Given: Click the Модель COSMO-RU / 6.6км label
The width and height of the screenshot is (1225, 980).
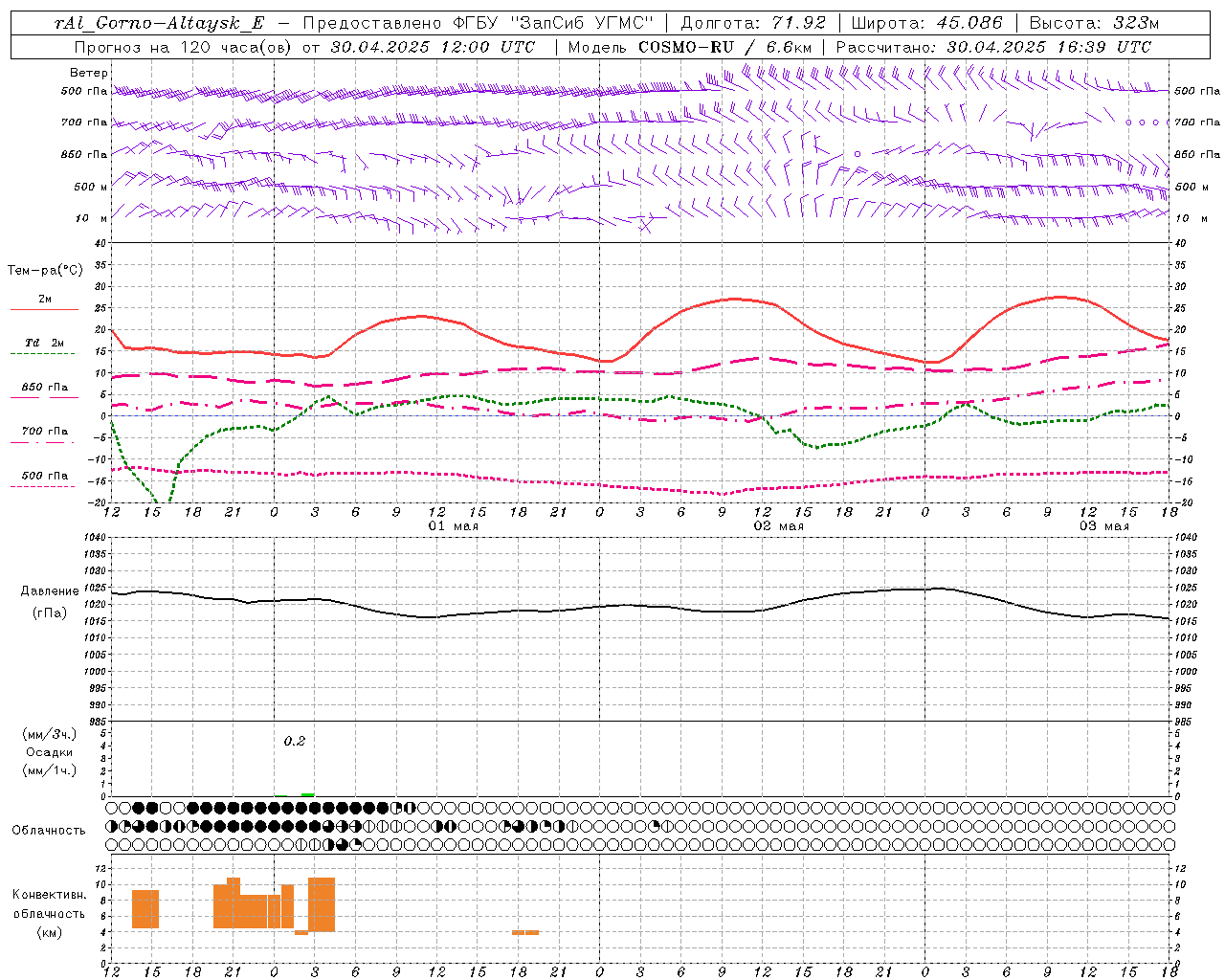Looking at the screenshot, I should tap(690, 47).
